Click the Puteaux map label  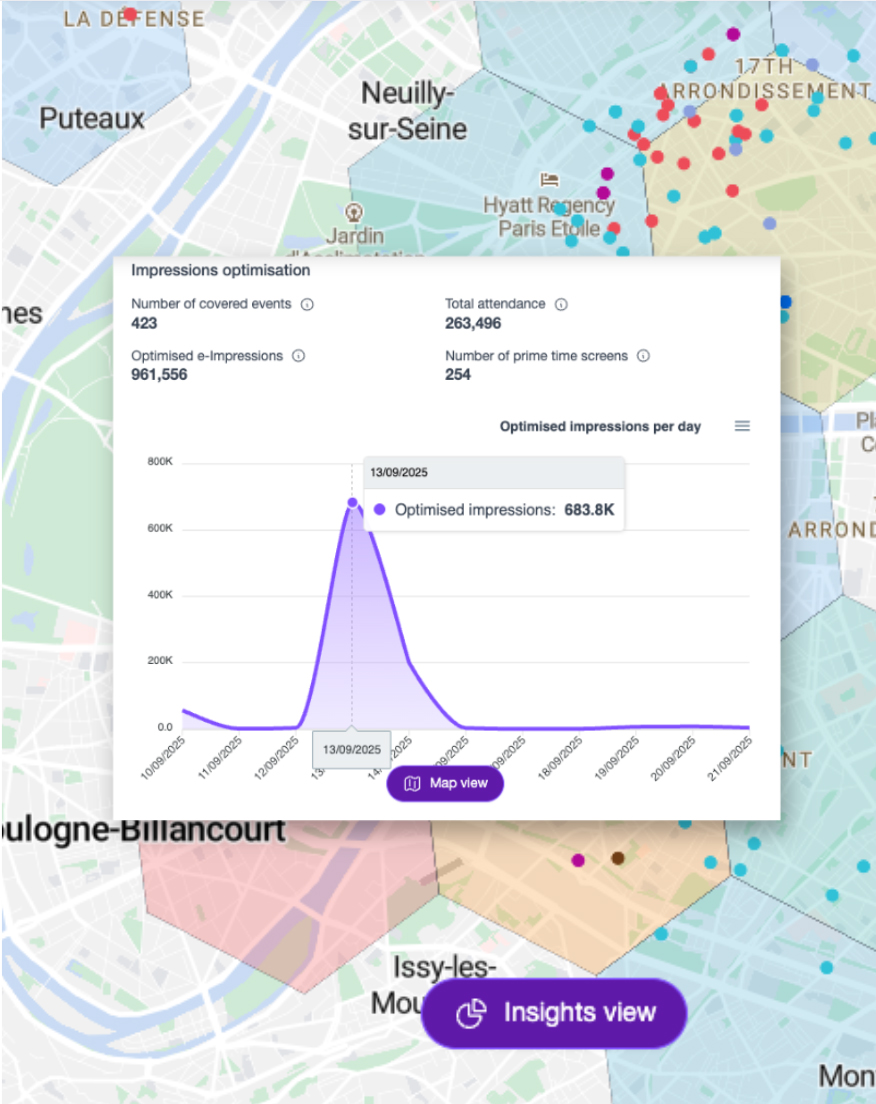pyautogui.click(x=92, y=119)
